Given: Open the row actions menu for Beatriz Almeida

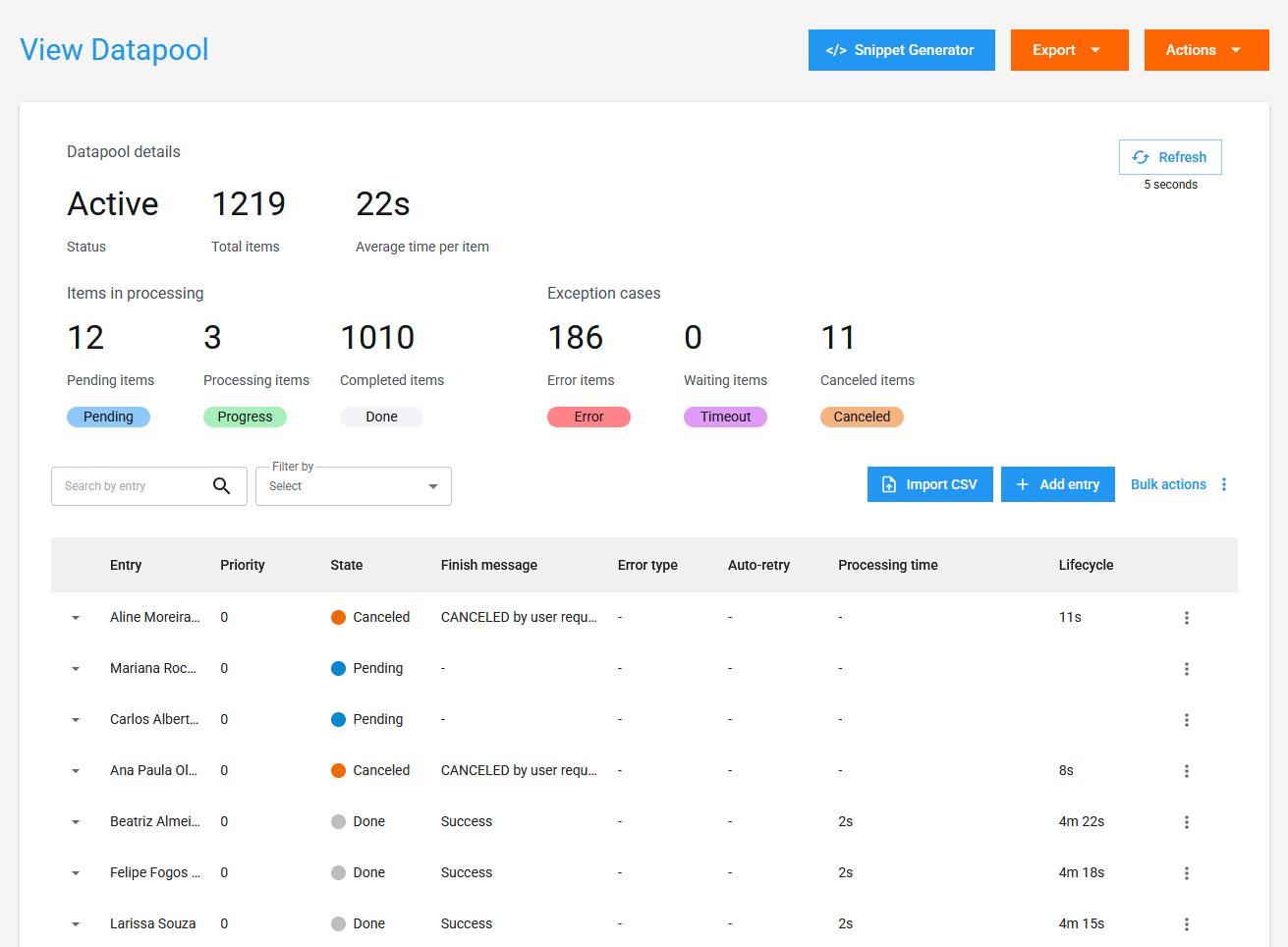Looking at the screenshot, I should (x=1186, y=821).
